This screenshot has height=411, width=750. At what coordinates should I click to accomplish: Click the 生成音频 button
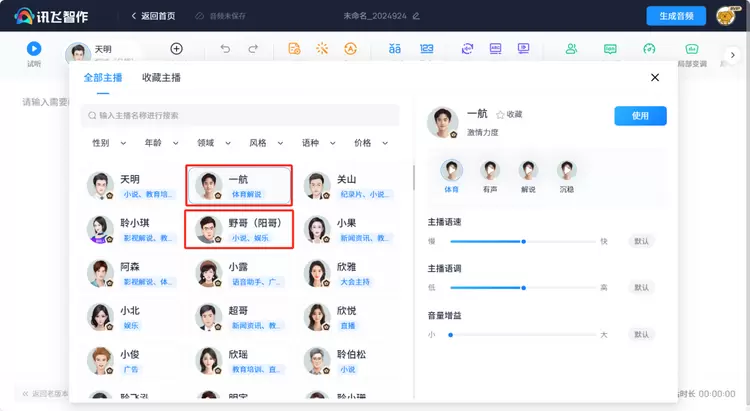(x=676, y=16)
